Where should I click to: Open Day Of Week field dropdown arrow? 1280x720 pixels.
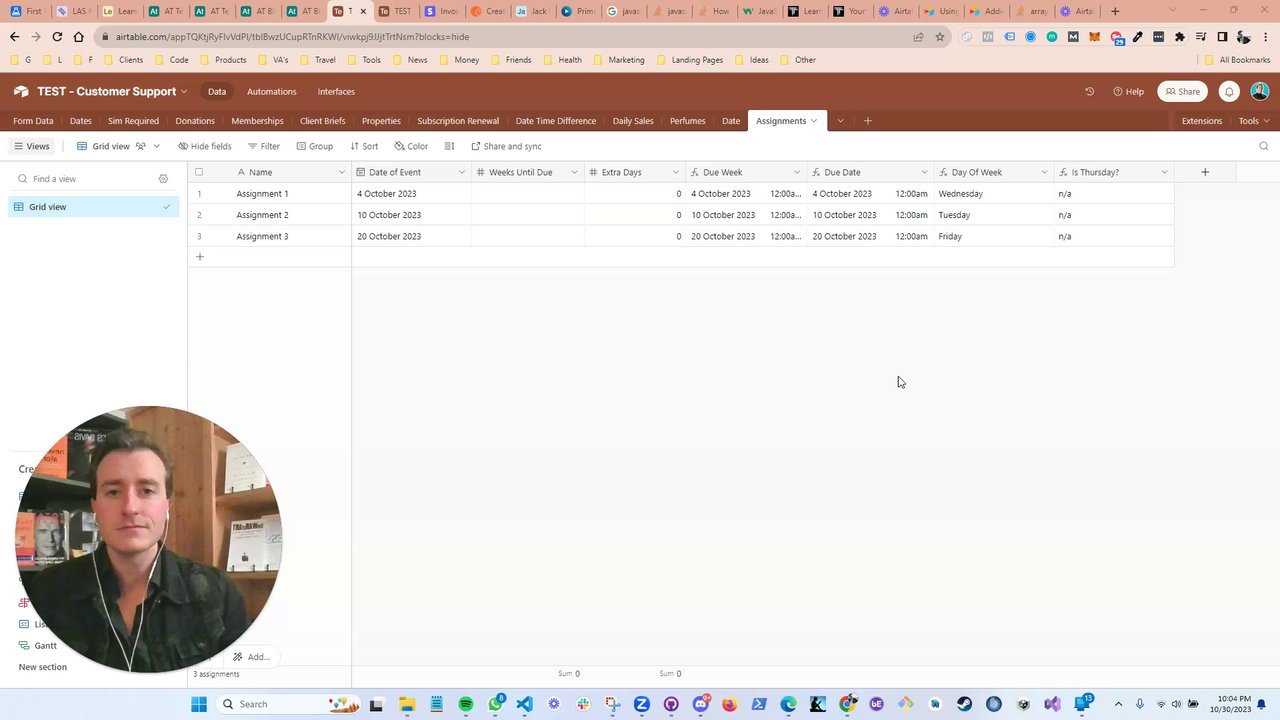coord(1044,172)
